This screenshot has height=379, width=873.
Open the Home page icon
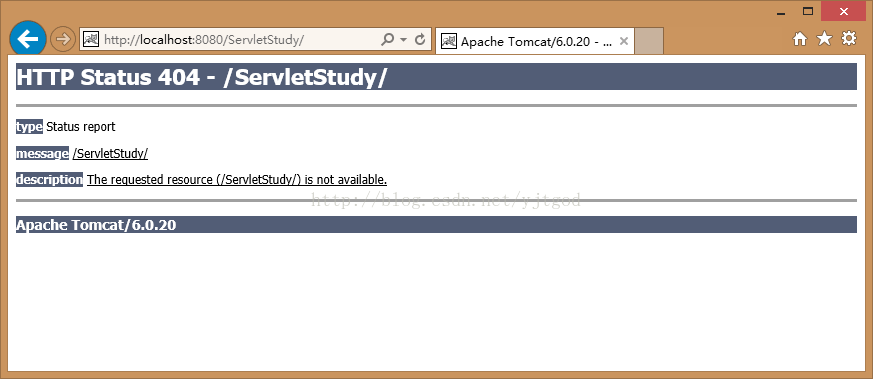coord(800,39)
